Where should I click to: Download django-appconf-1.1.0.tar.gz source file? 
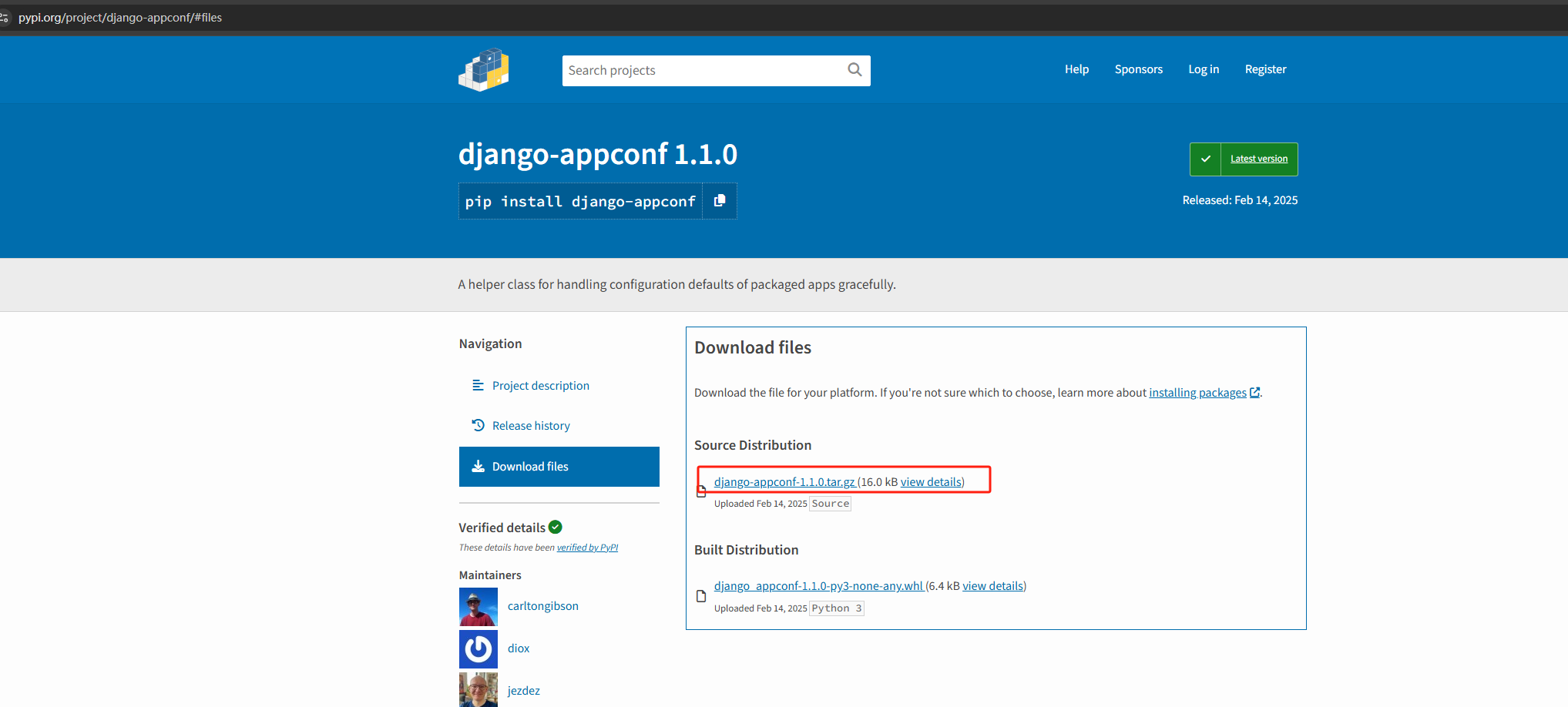784,482
